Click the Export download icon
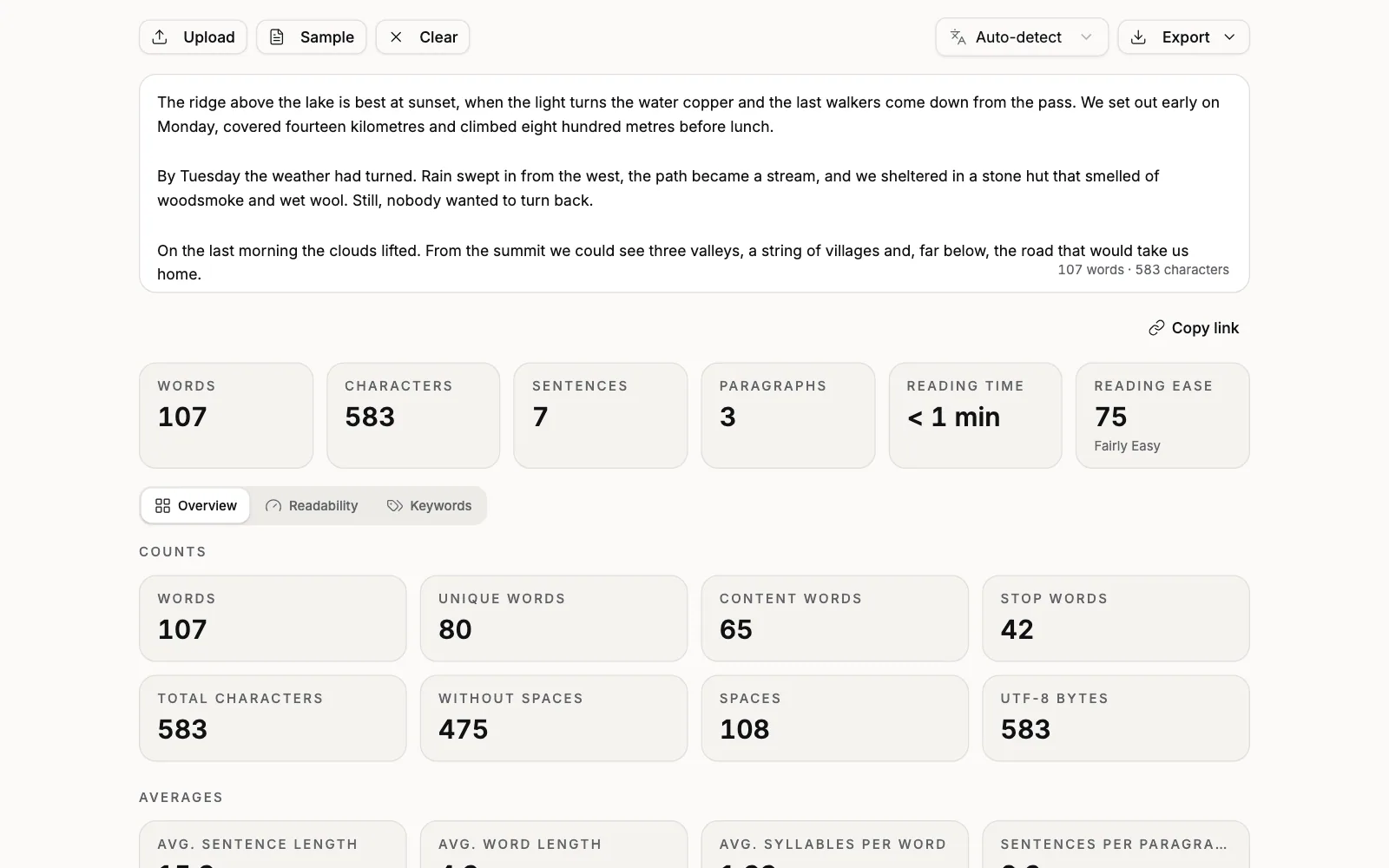The height and width of the screenshot is (868, 1389). point(1139,37)
